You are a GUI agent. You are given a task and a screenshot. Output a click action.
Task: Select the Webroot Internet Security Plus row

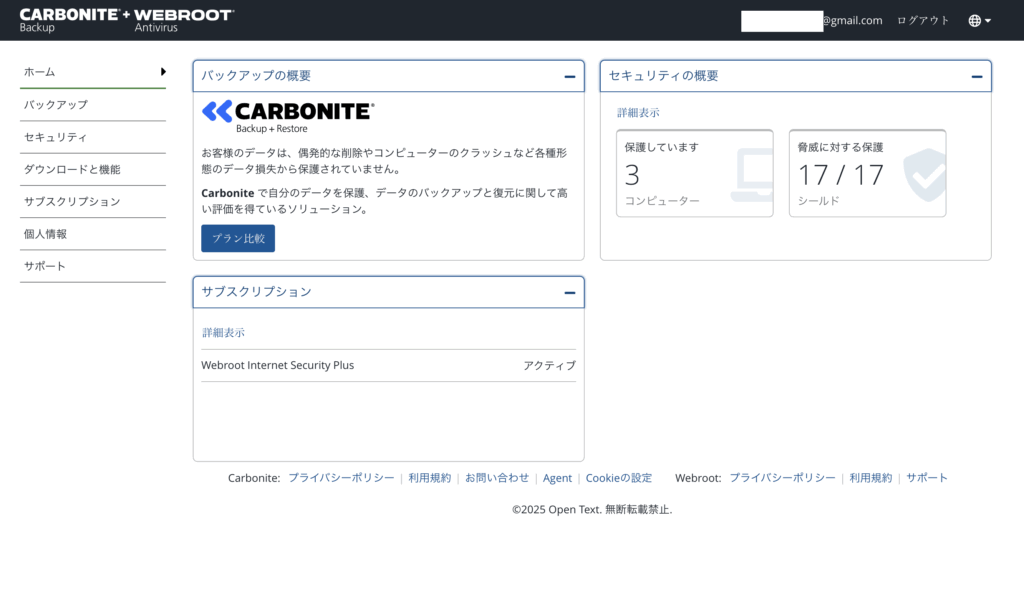pyautogui.click(x=388, y=365)
